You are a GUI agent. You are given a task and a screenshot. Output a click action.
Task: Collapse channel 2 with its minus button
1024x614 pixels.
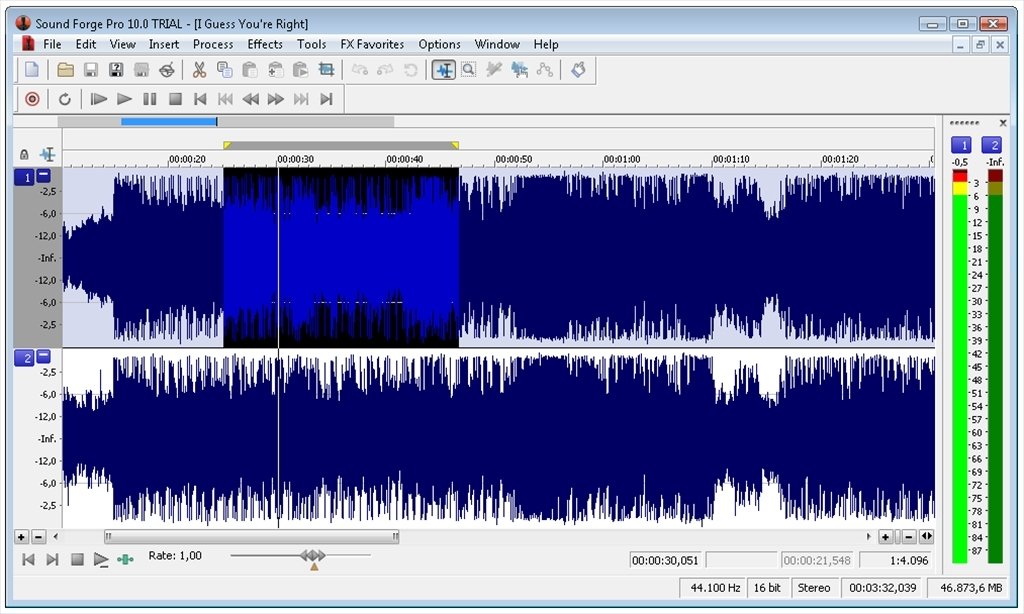click(43, 356)
